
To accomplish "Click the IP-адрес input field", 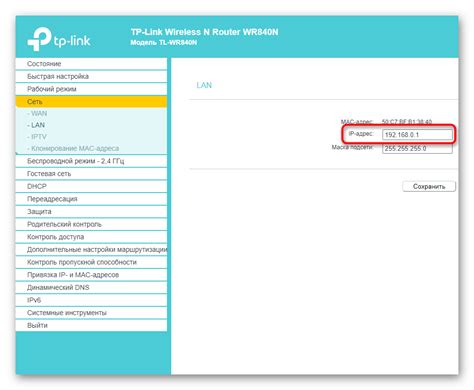I will (x=417, y=135).
